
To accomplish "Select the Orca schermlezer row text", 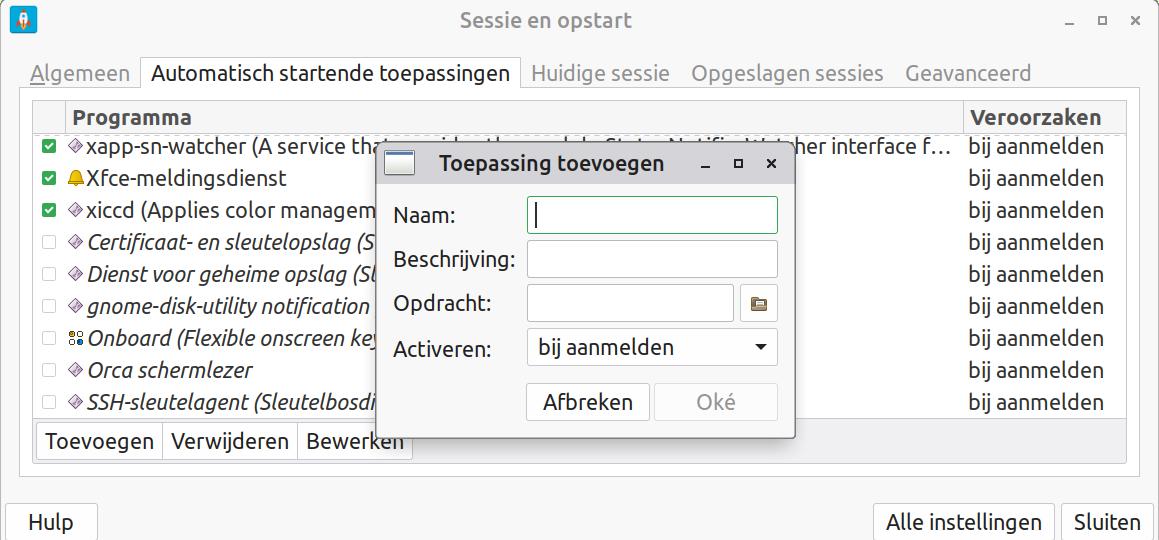I will pyautogui.click(x=170, y=370).
